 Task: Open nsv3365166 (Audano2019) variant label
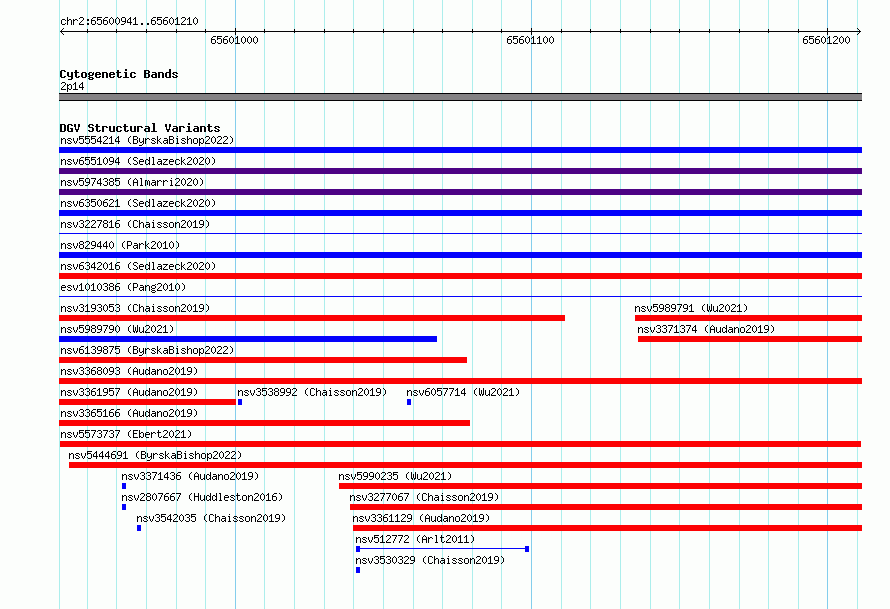click(x=129, y=413)
